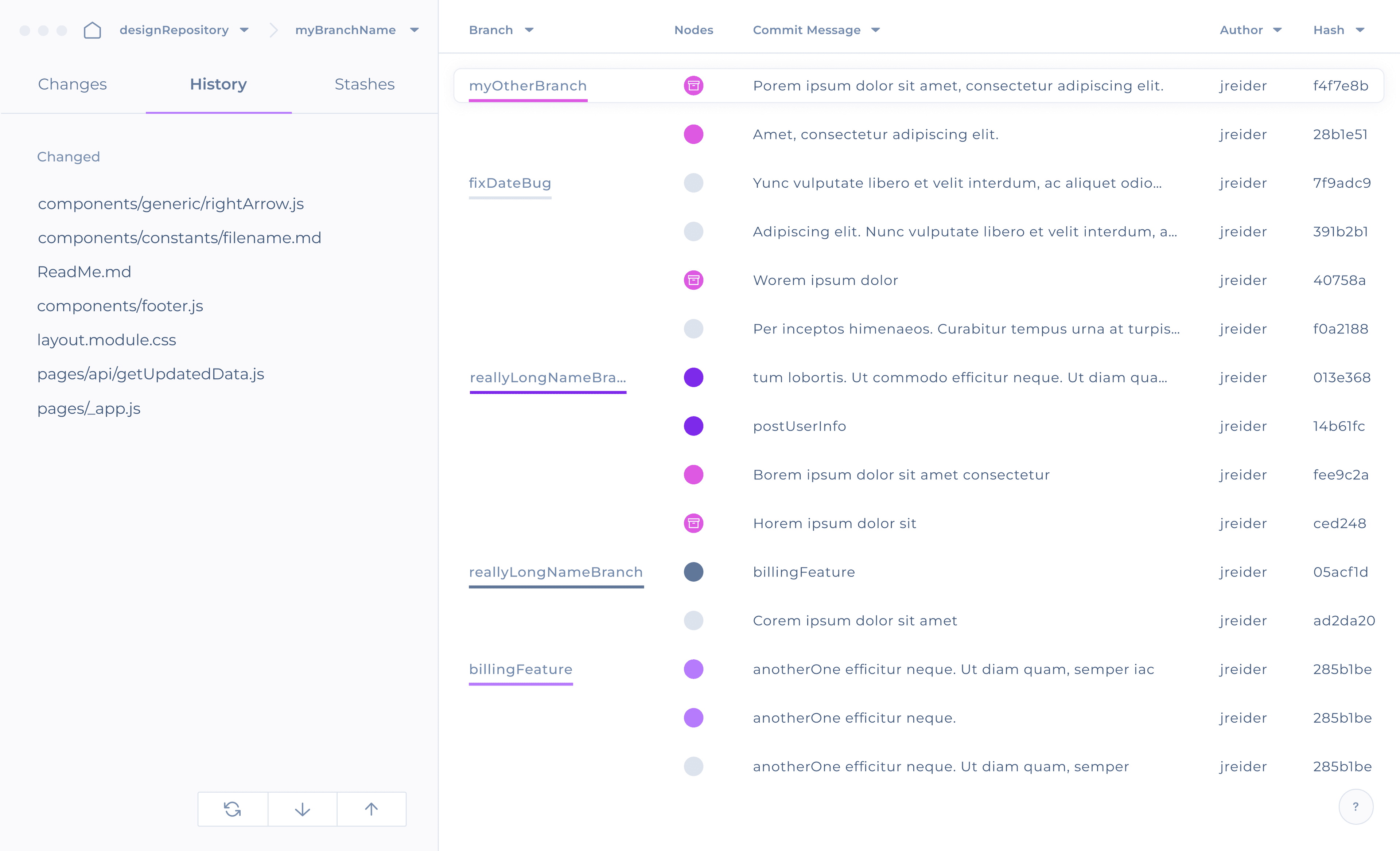Click the purple node for commit 013e368

(693, 377)
